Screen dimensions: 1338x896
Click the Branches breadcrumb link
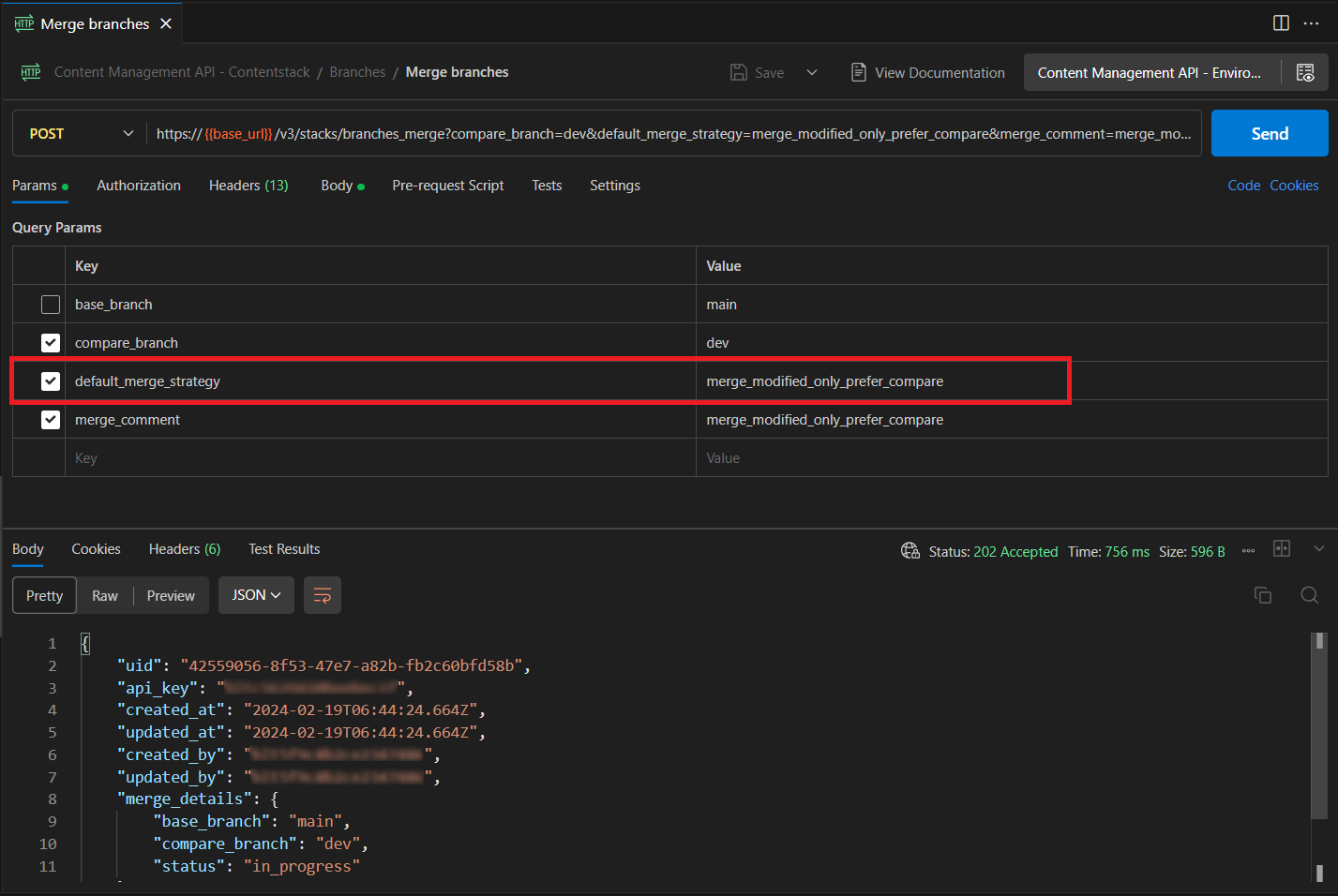coord(357,72)
